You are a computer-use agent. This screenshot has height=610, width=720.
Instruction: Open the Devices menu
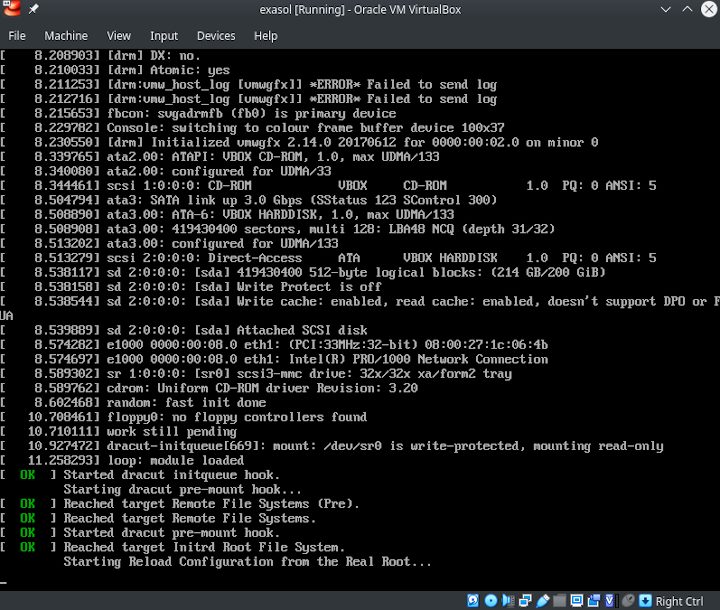(x=216, y=36)
